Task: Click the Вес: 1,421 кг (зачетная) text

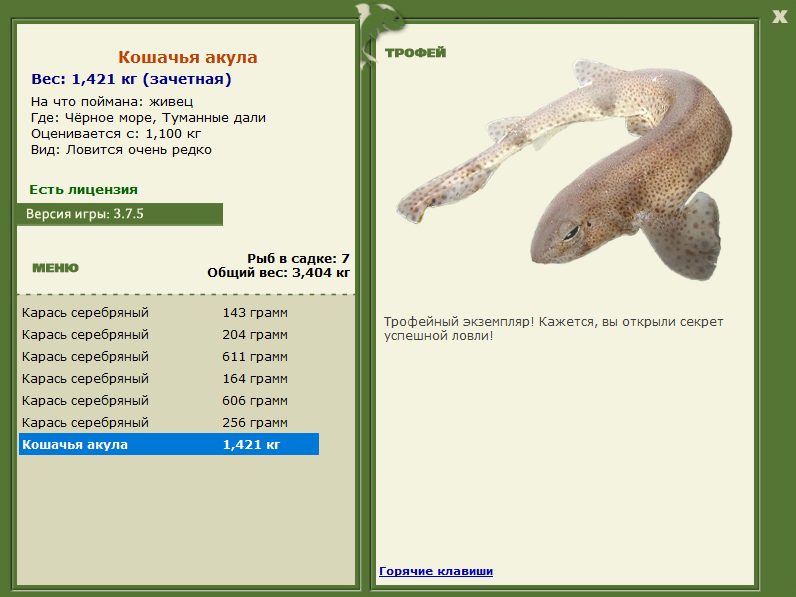Action: [131, 79]
